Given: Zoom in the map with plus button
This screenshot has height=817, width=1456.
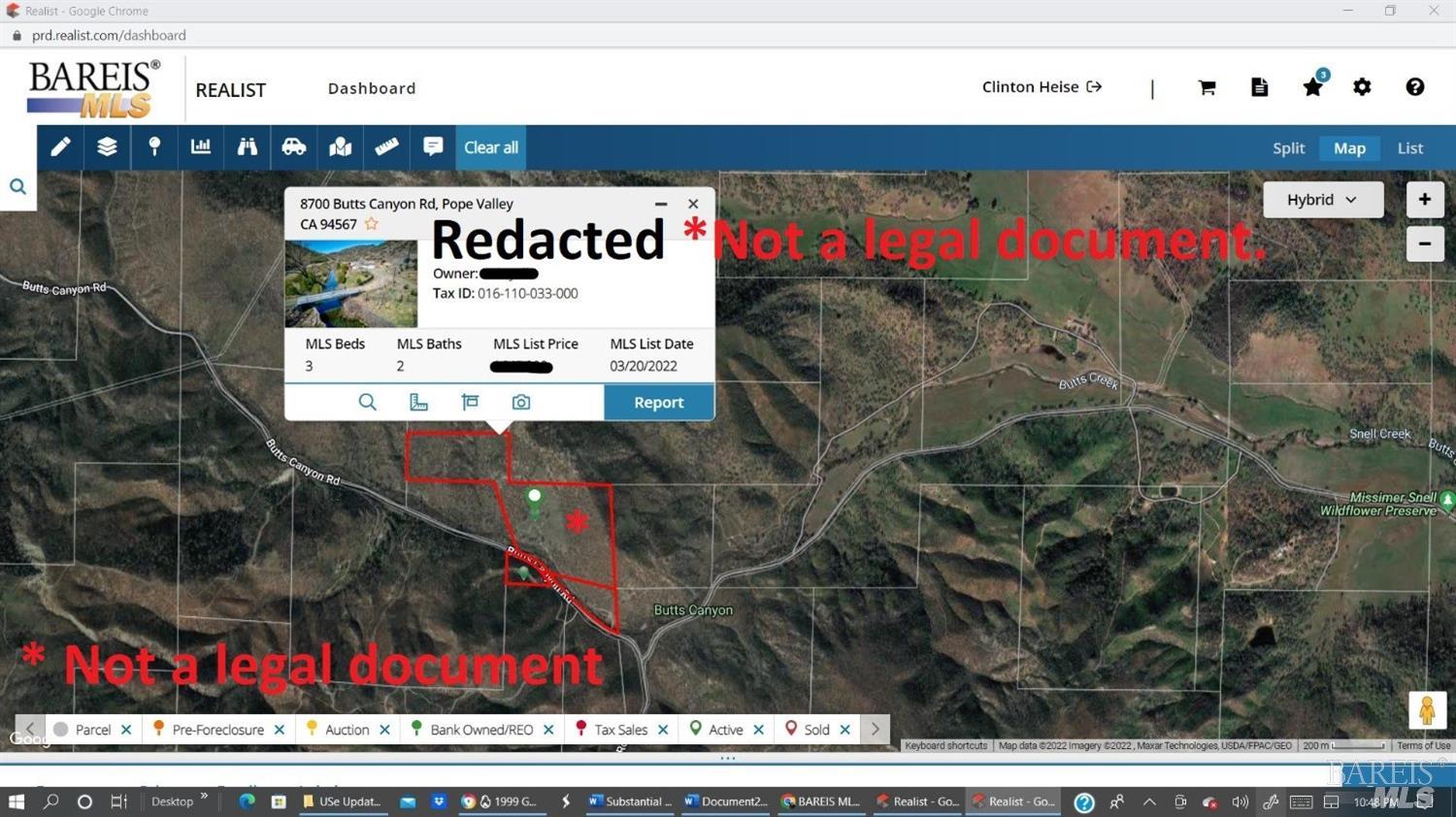Looking at the screenshot, I should click(x=1424, y=200).
